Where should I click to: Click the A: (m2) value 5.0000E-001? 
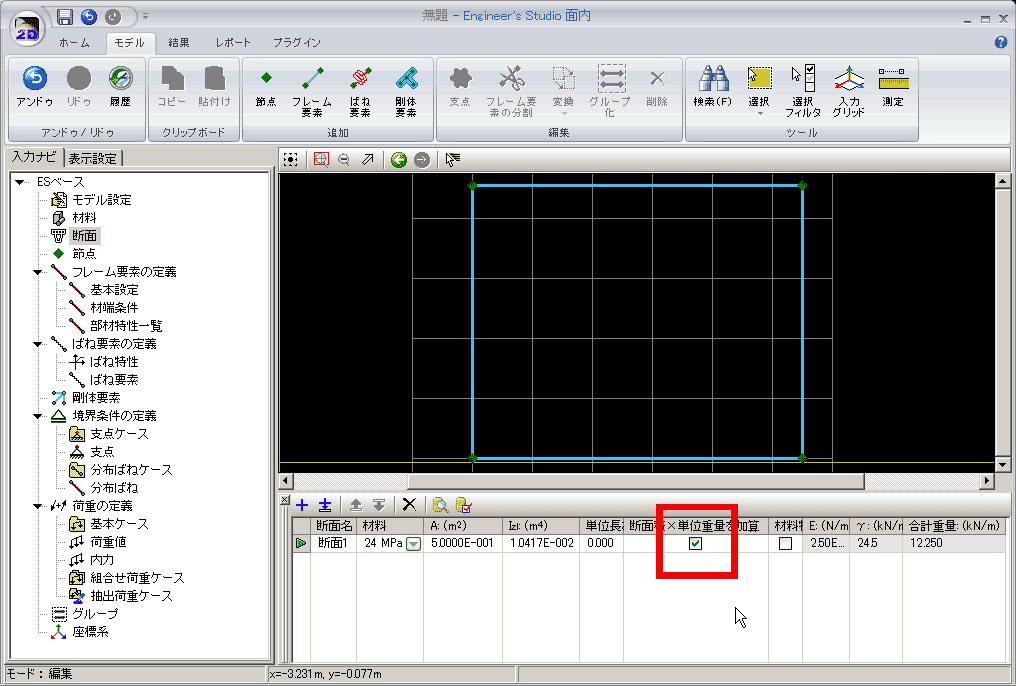[462, 543]
